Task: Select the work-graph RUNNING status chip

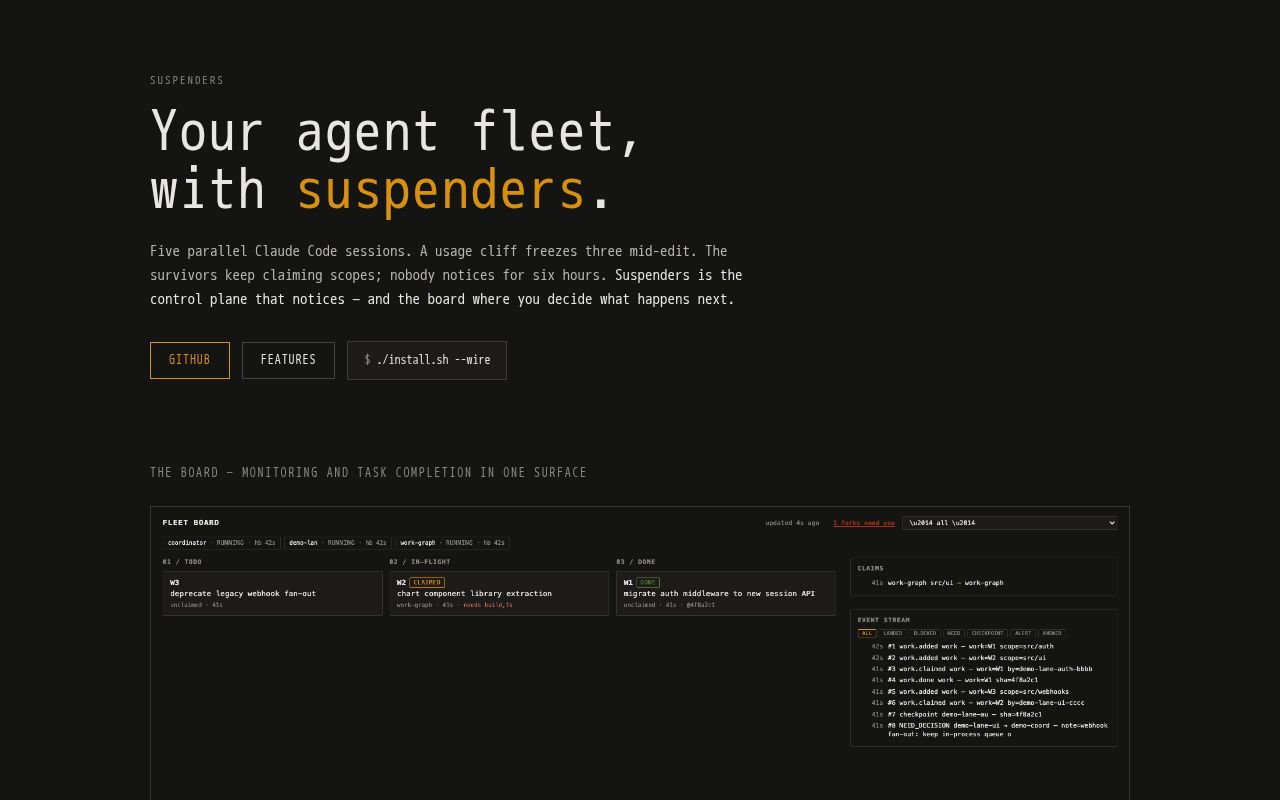Action: pyautogui.click(x=452, y=543)
